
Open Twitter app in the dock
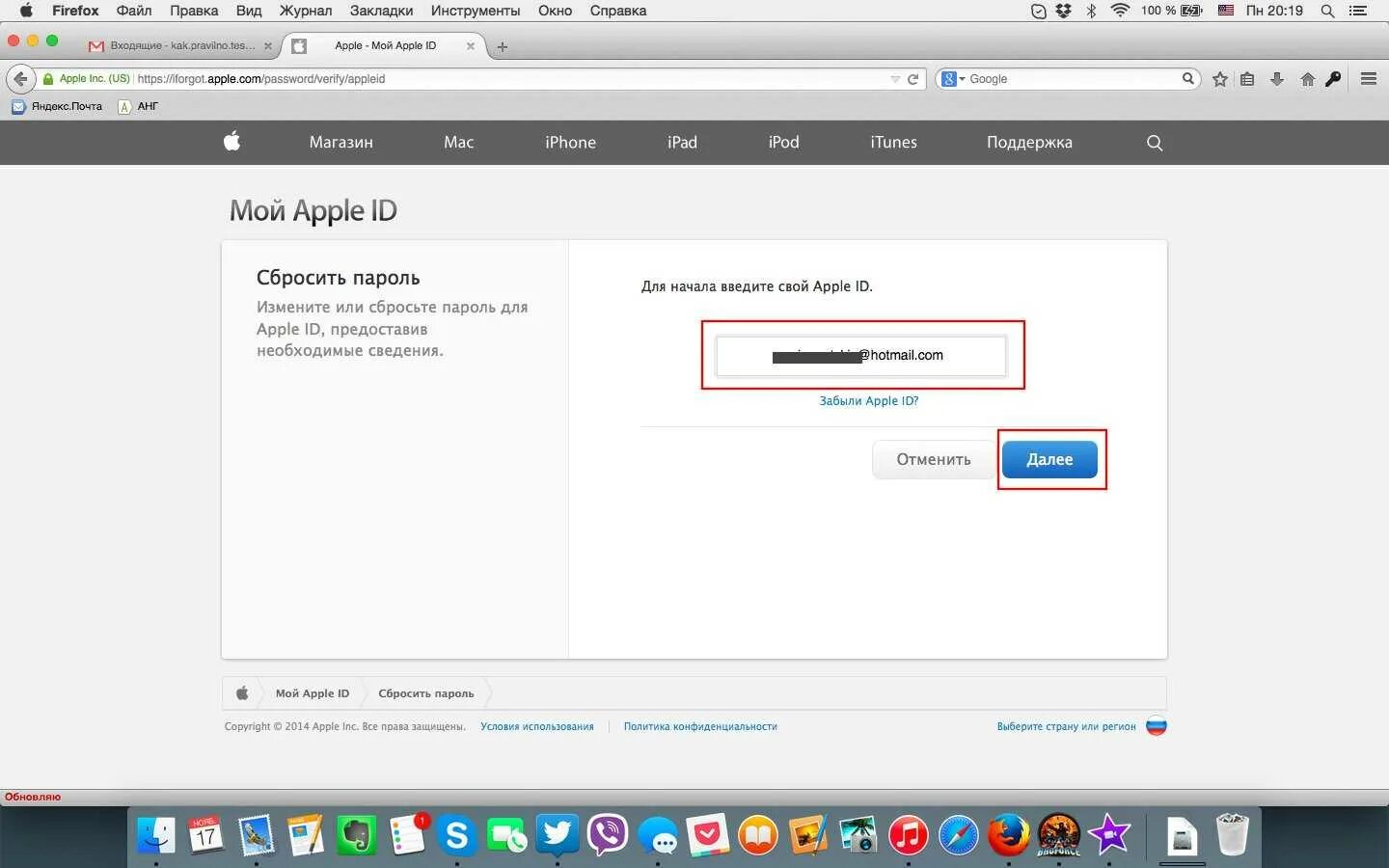point(557,835)
